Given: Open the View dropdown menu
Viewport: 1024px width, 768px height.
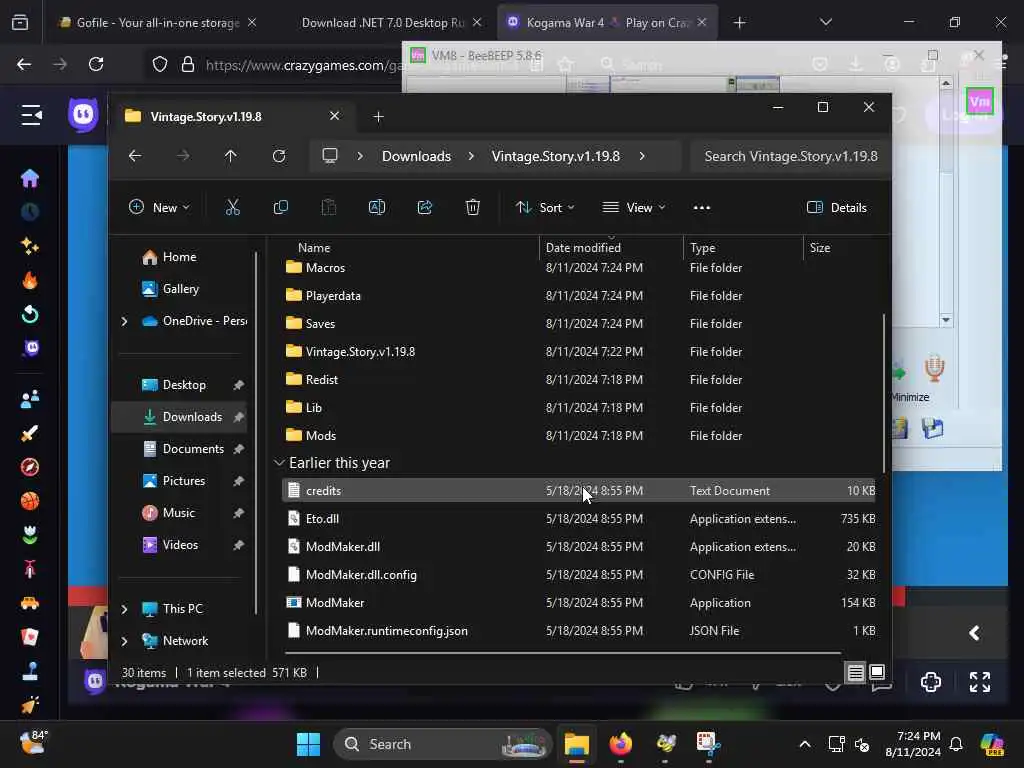Looking at the screenshot, I should (x=633, y=208).
